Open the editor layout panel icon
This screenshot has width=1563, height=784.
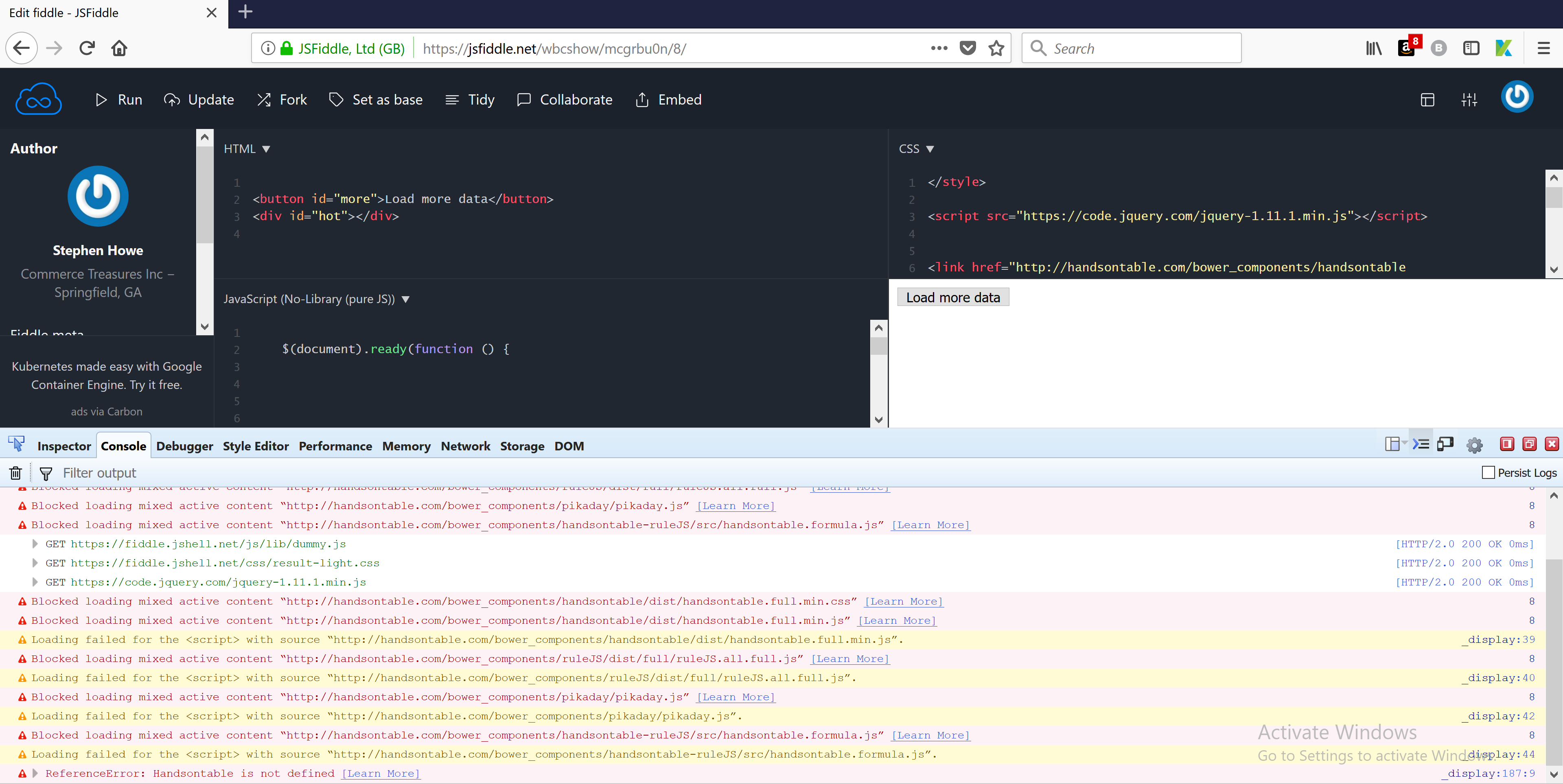point(1427,99)
